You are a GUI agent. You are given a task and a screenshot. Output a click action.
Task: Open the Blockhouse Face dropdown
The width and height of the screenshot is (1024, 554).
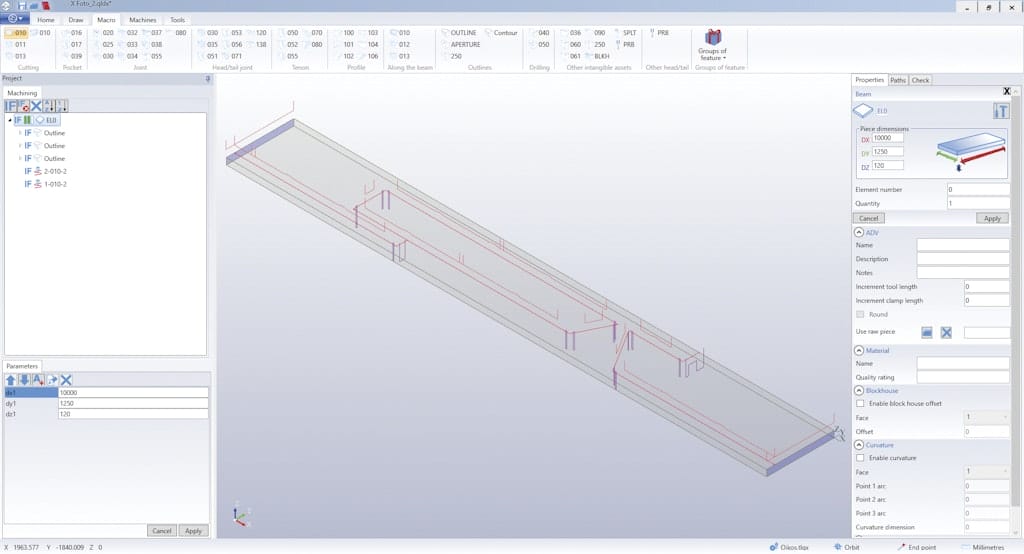coord(986,417)
